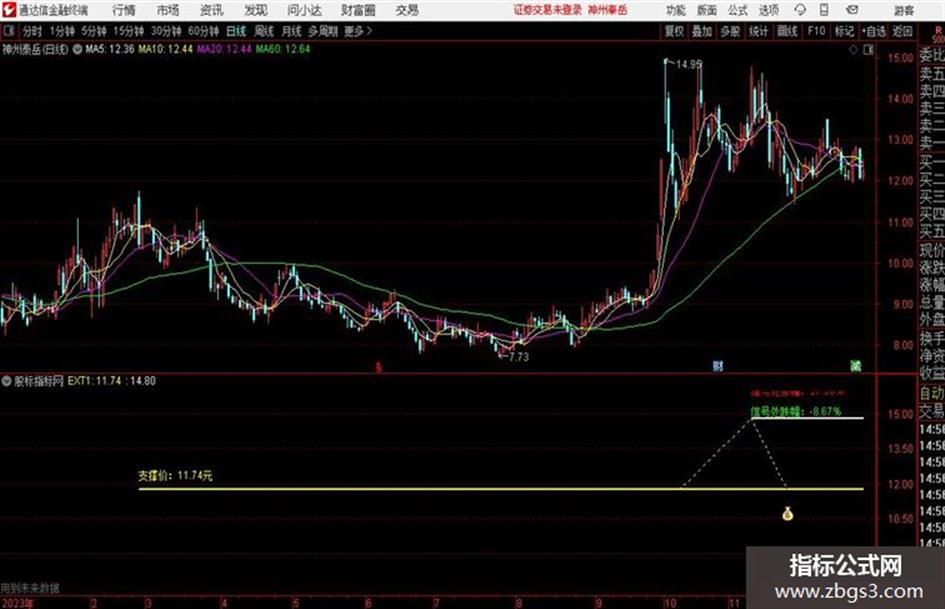Click the MA5: 12.36 value
Image resolution: width=945 pixels, height=609 pixels.
[110, 49]
